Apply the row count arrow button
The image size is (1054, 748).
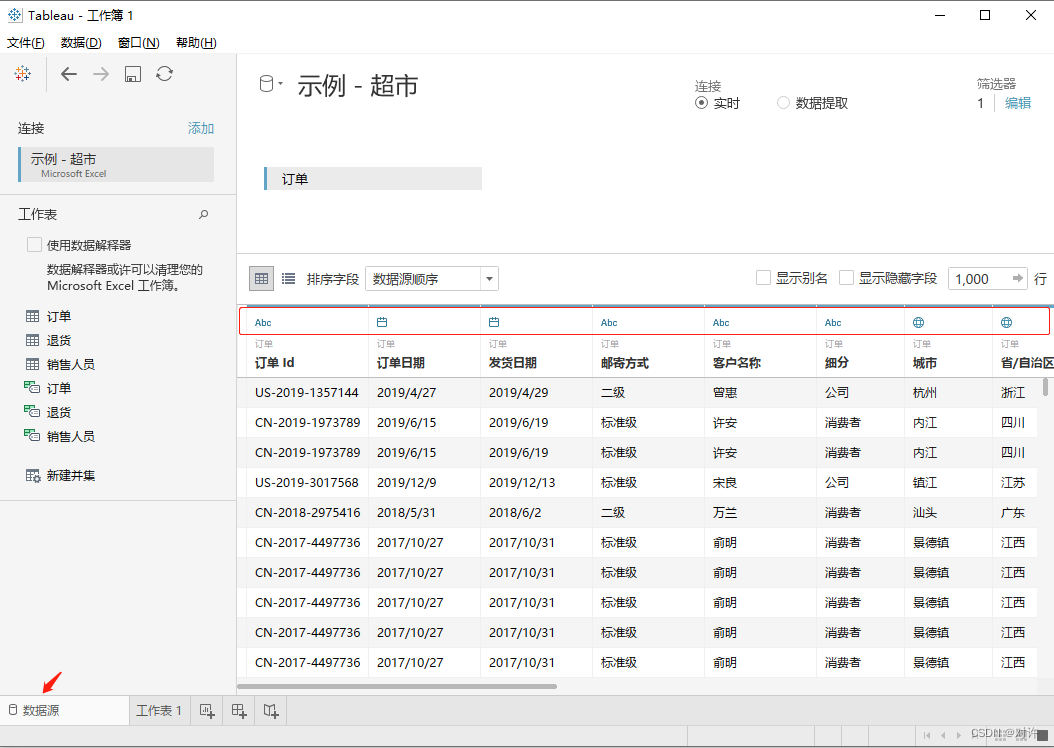pos(1018,278)
